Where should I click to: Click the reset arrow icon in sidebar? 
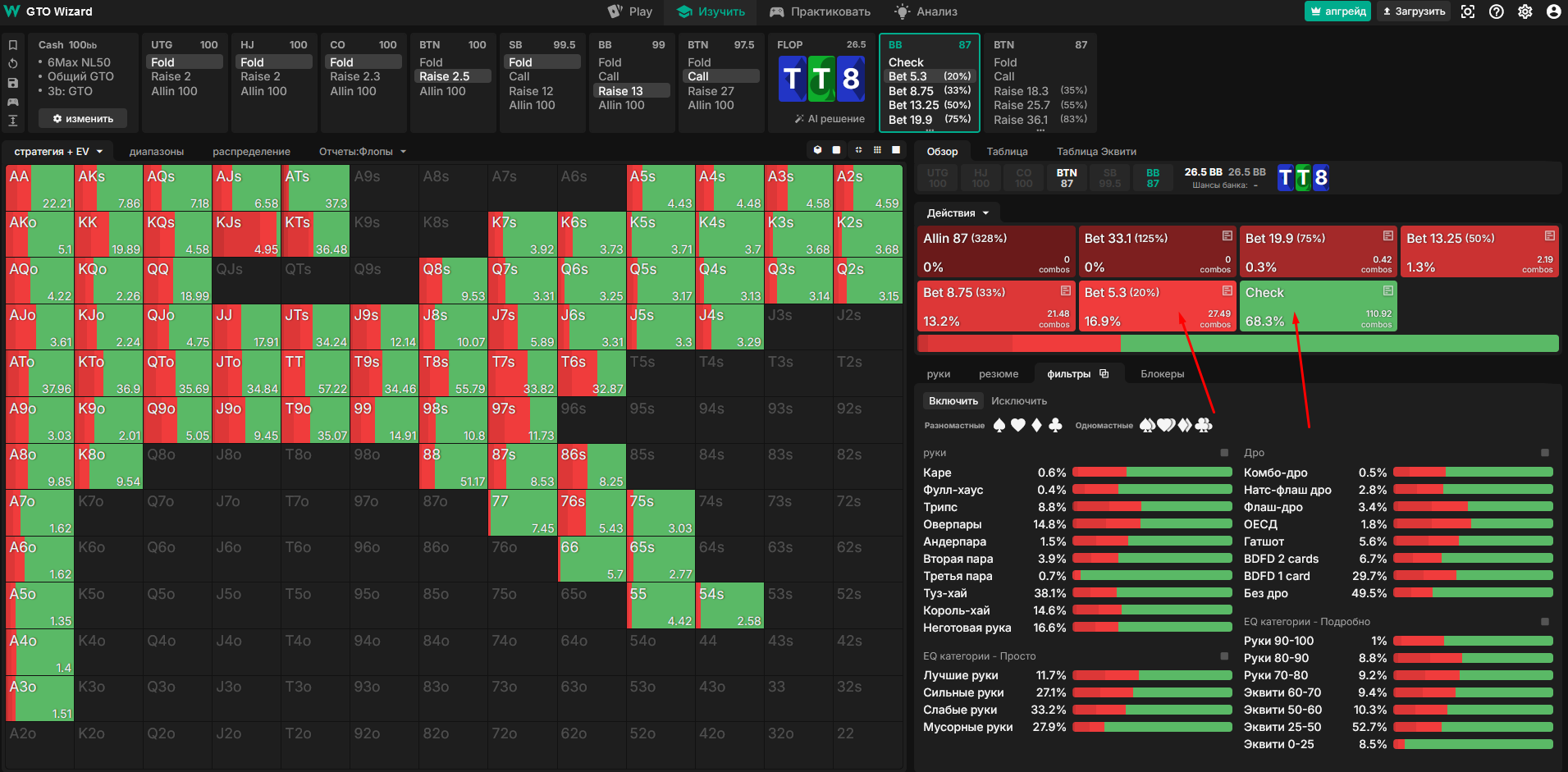12,64
